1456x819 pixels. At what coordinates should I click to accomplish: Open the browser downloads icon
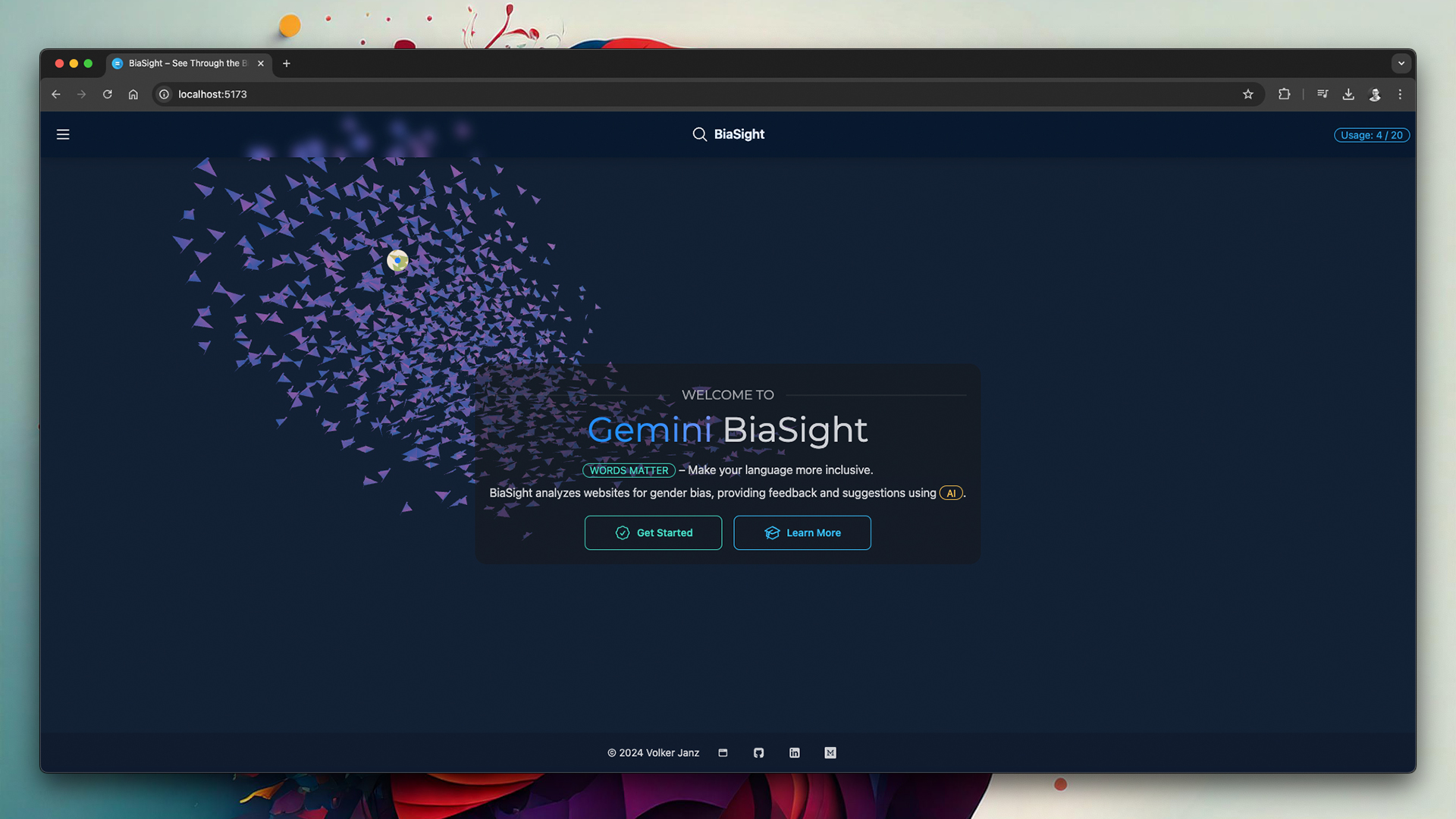point(1348,94)
